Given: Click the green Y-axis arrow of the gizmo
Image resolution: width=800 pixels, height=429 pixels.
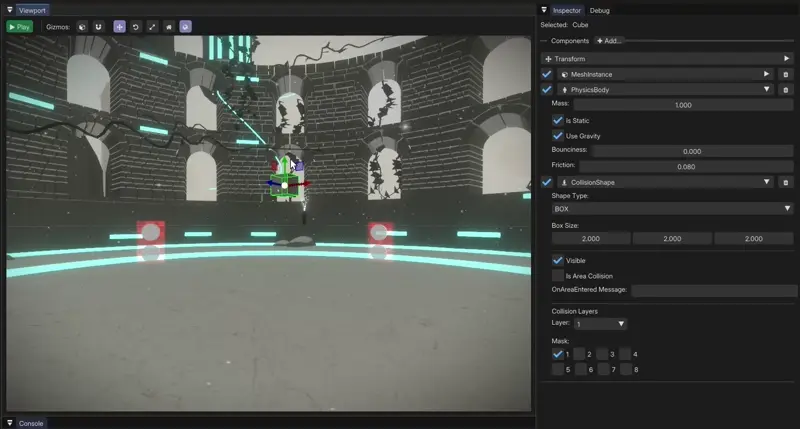Looking at the screenshot, I should [x=285, y=164].
